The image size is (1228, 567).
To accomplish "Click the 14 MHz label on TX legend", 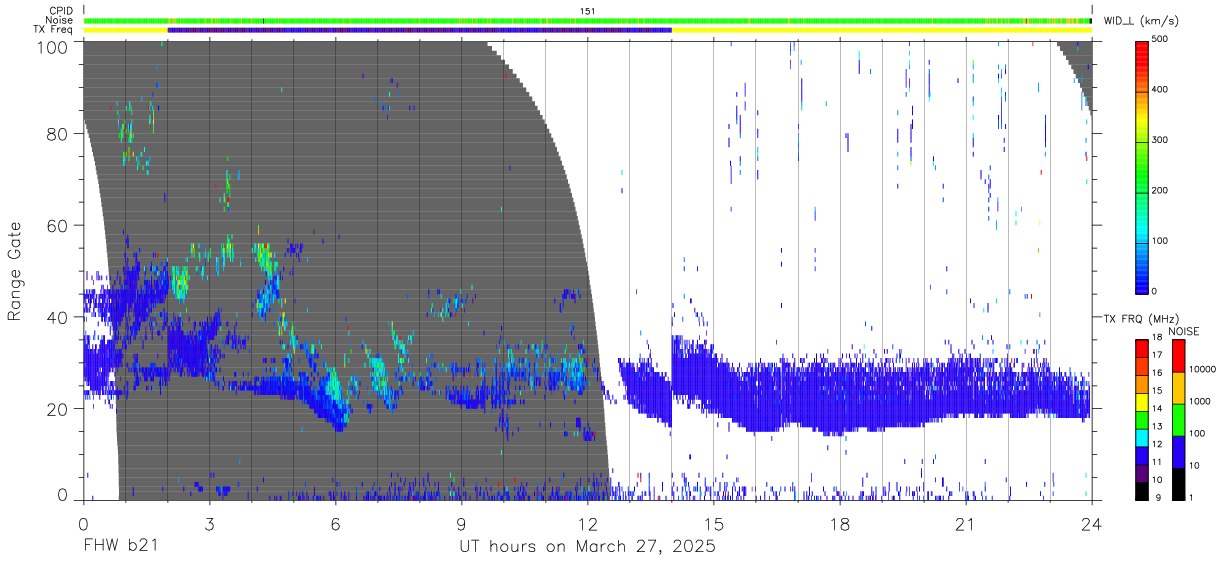I will 1159,408.
